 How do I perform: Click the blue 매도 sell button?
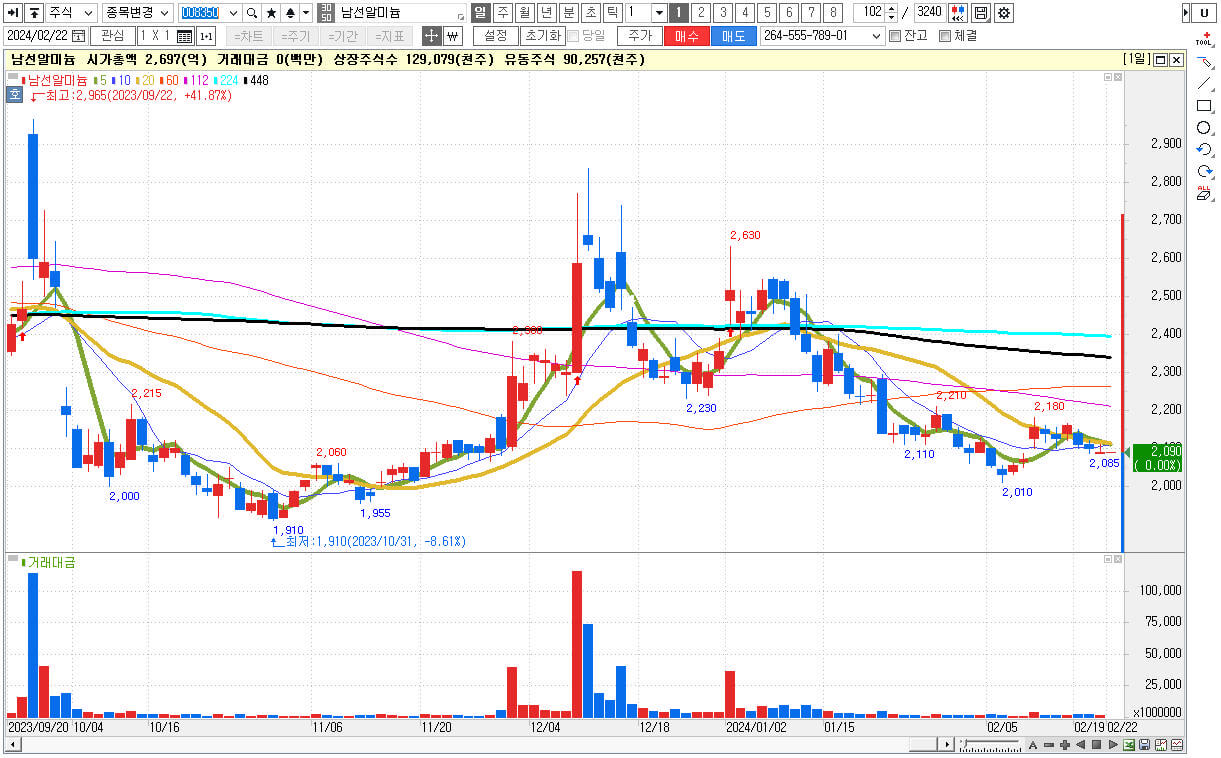[x=734, y=36]
